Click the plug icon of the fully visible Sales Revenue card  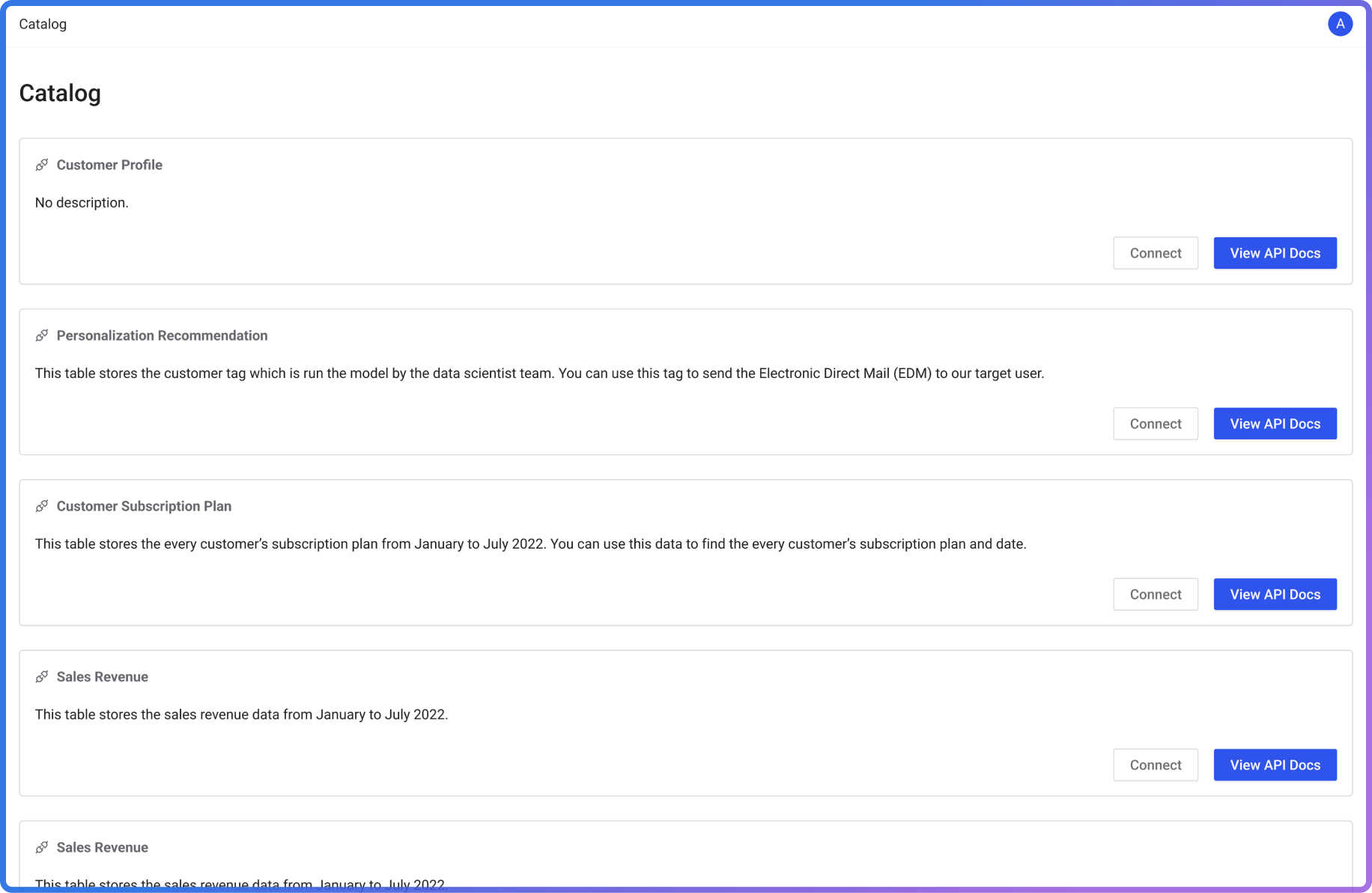click(x=42, y=677)
